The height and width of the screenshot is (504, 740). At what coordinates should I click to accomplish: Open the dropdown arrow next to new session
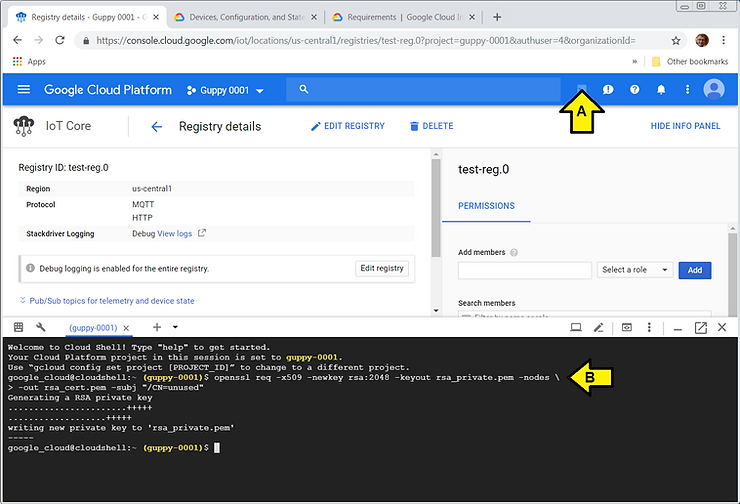(x=175, y=327)
